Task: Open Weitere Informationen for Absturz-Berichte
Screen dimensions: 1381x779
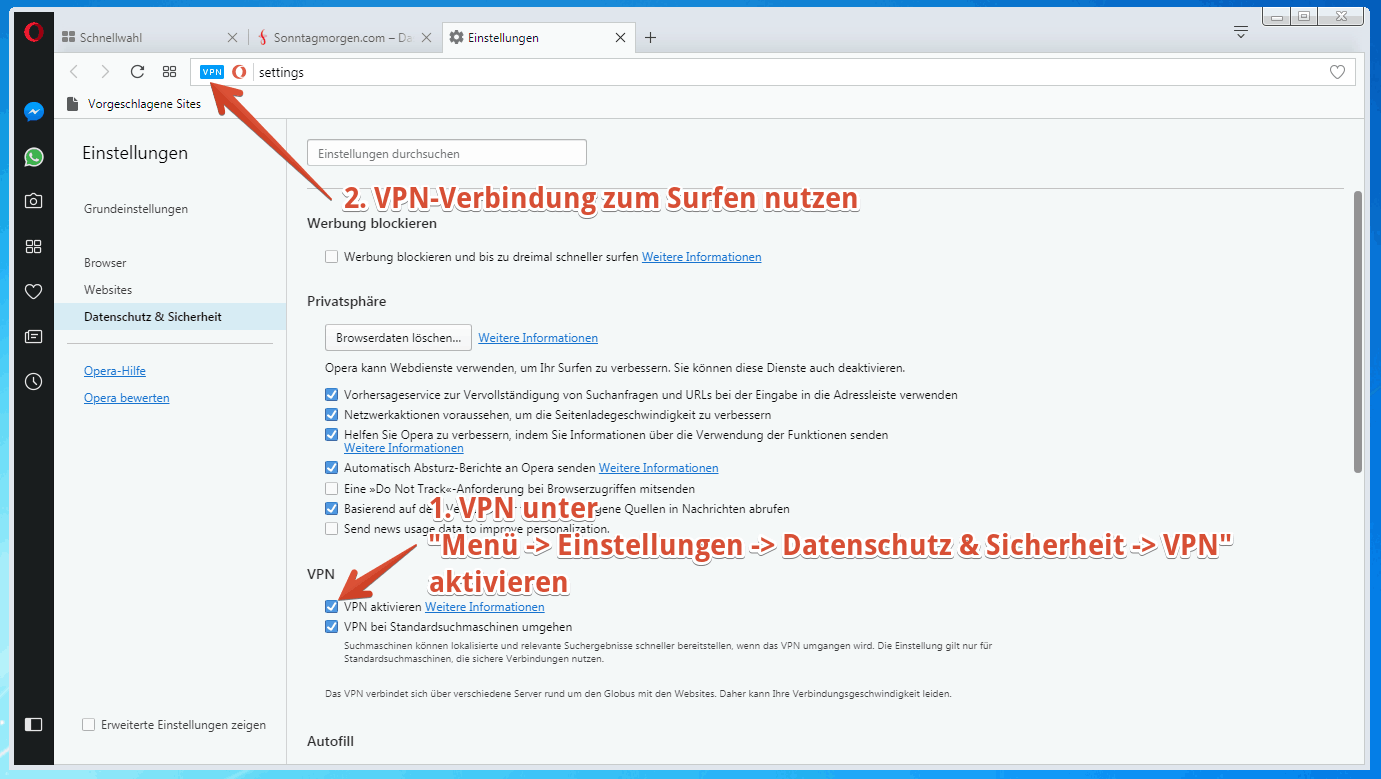Action: pyautogui.click(x=659, y=468)
